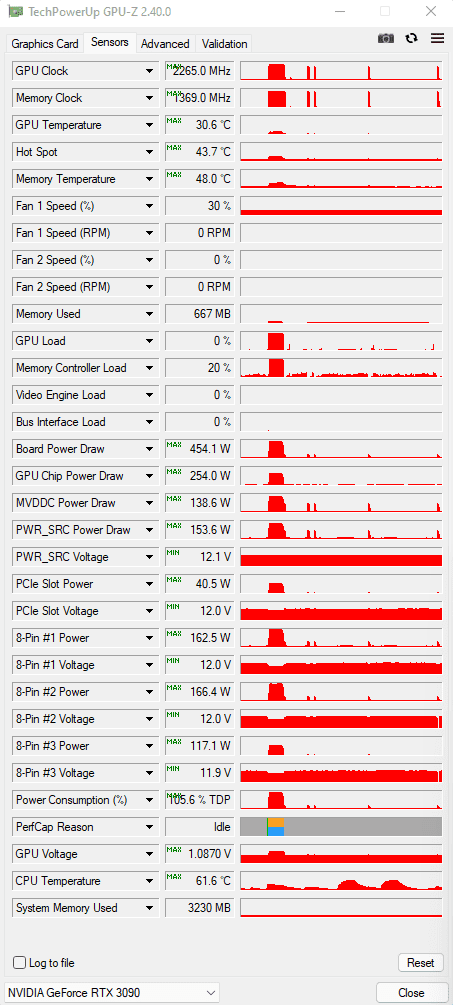Click the 105.6 % TDP reading

pyautogui.click(x=200, y=800)
